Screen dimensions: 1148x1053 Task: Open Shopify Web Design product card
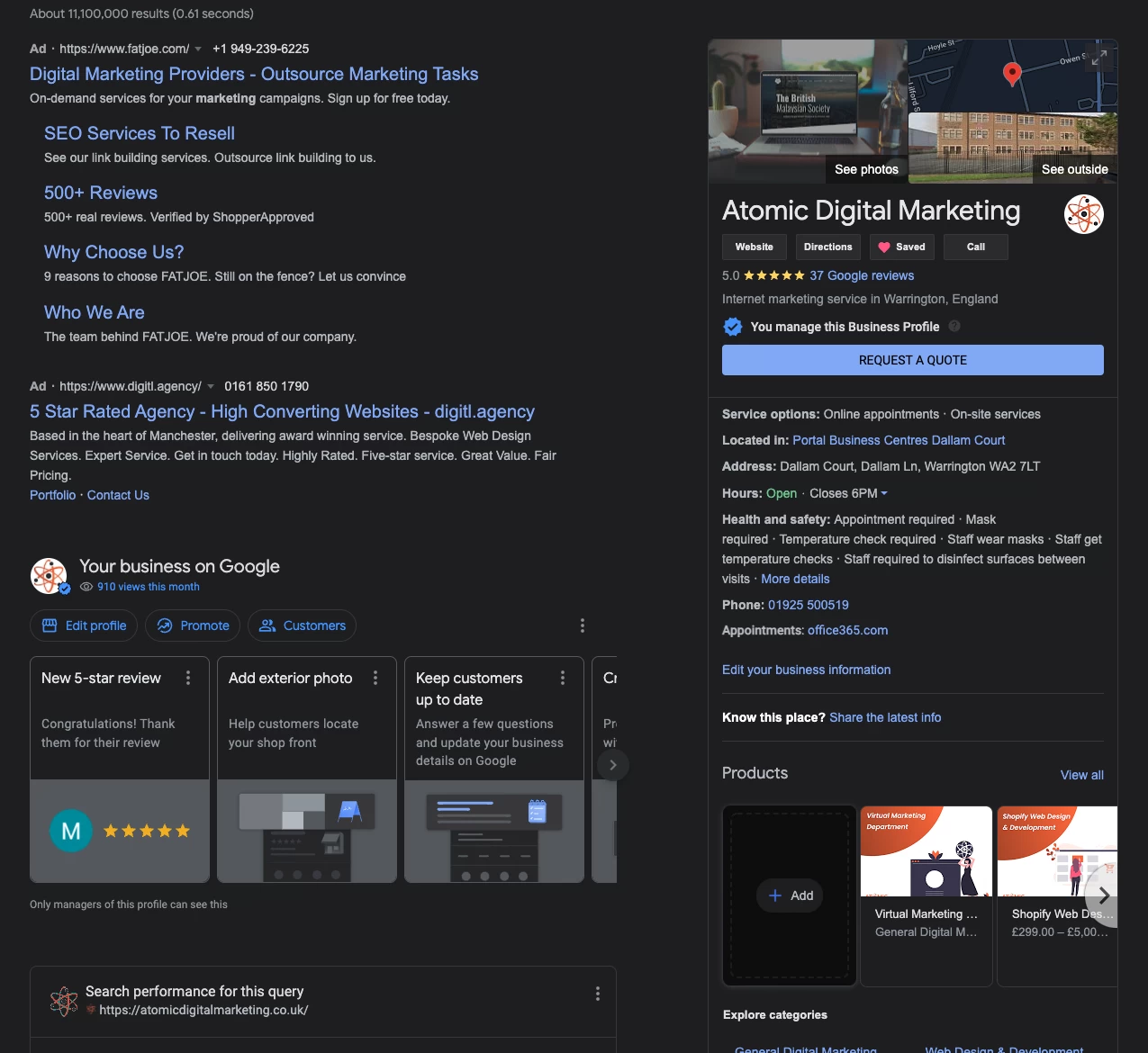coord(1058,895)
